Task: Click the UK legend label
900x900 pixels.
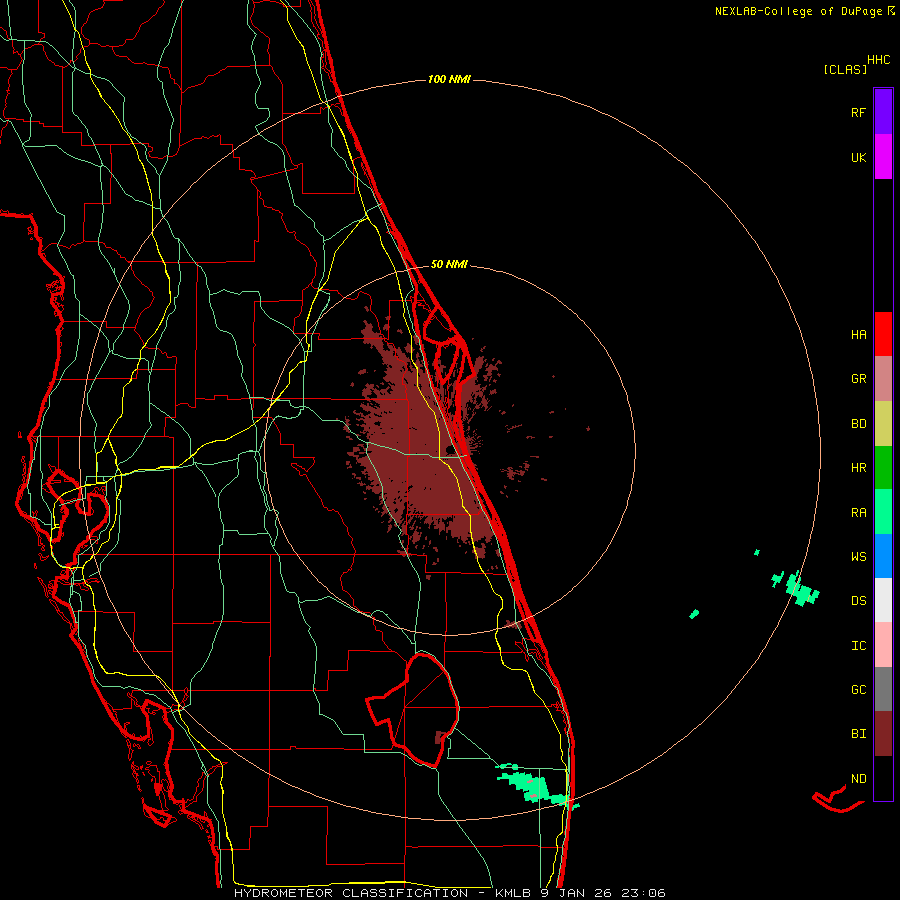Action: coord(858,157)
